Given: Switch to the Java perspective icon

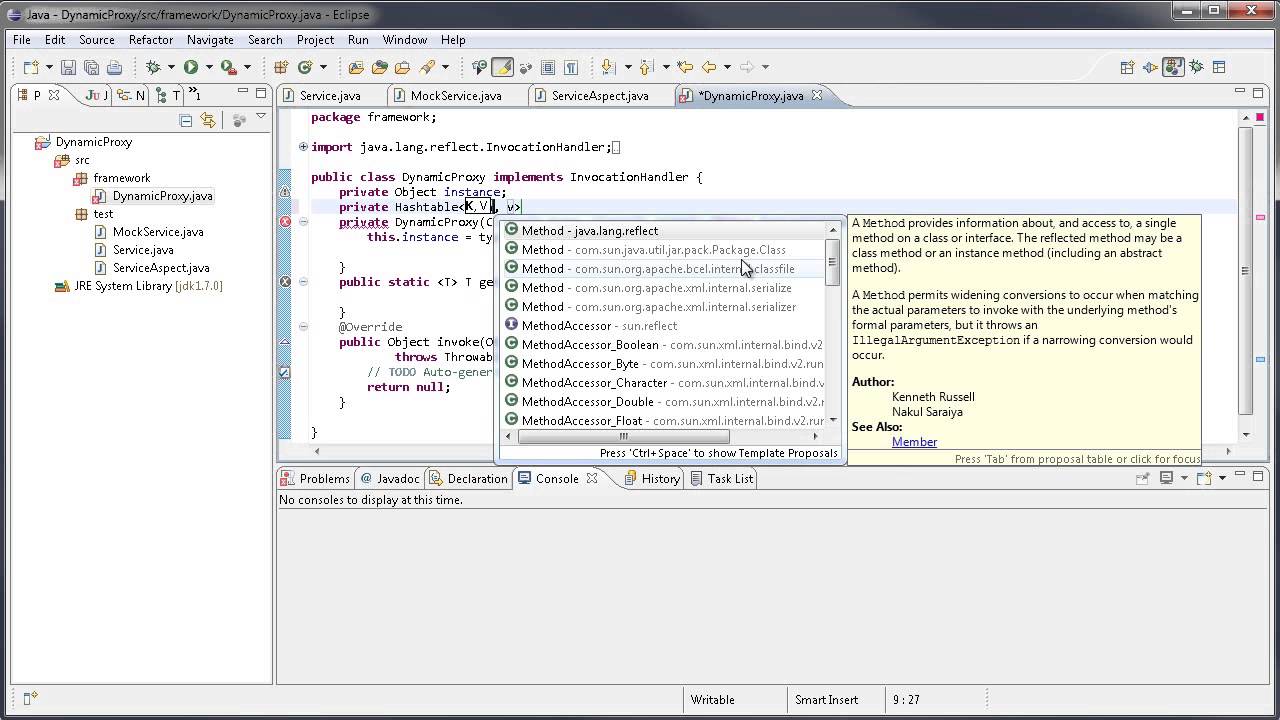Looking at the screenshot, I should click(x=1173, y=67).
